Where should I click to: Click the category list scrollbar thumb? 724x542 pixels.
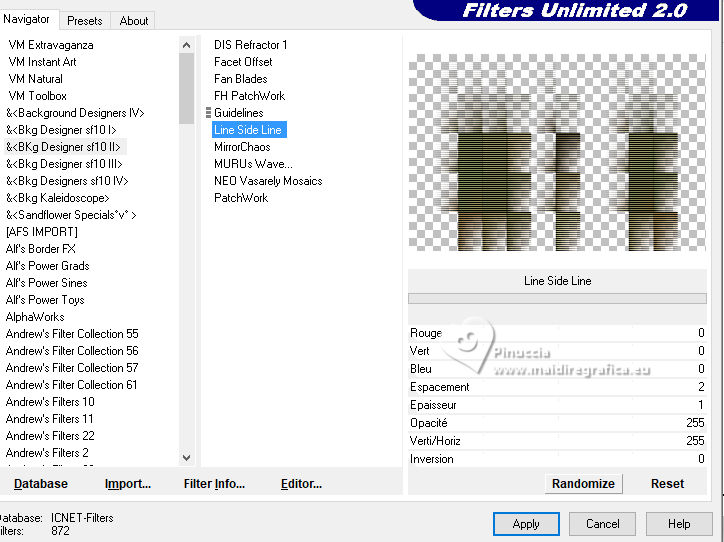(187, 88)
